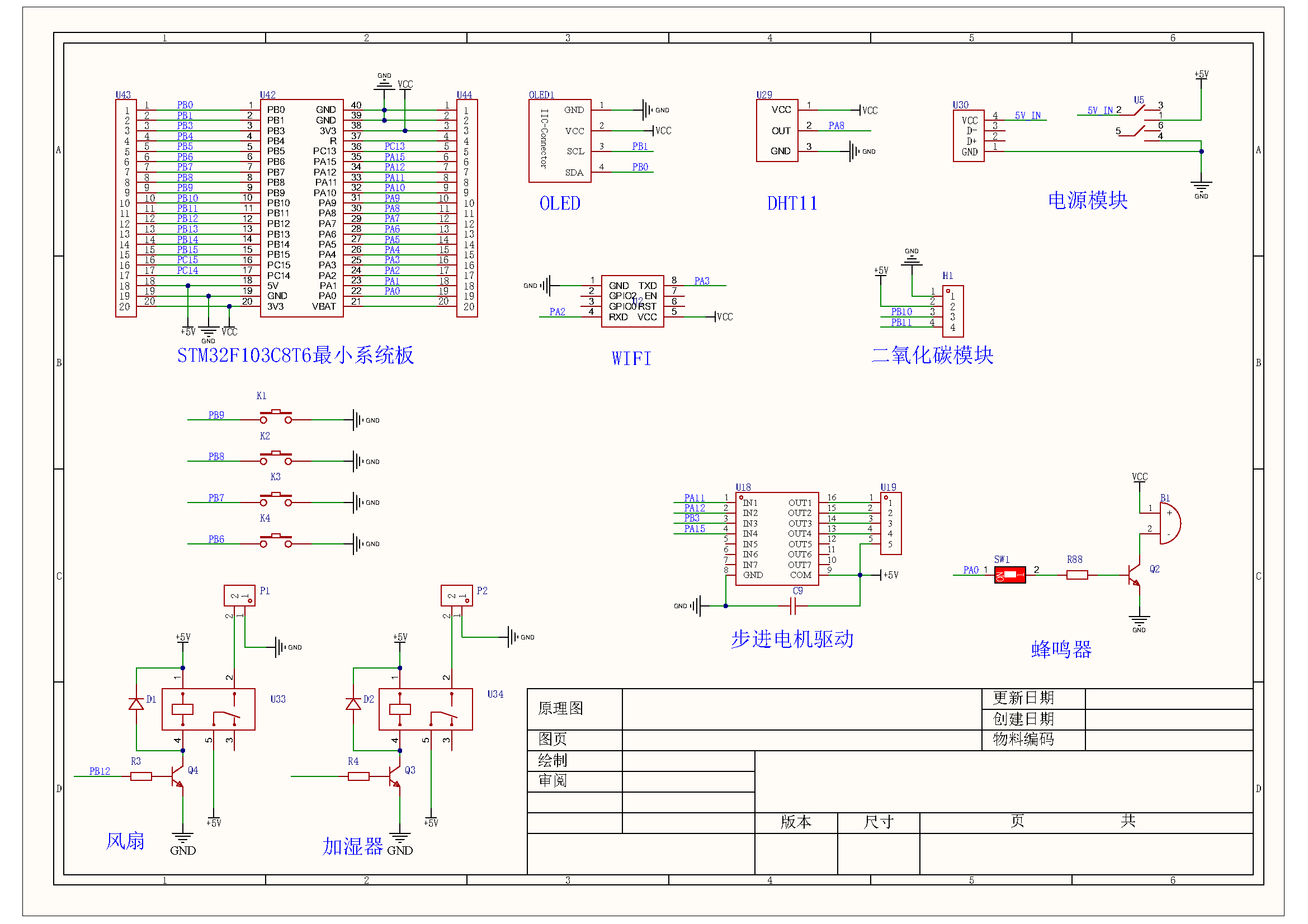
Task: Select the U18 motor driver chip
Action: [778, 538]
